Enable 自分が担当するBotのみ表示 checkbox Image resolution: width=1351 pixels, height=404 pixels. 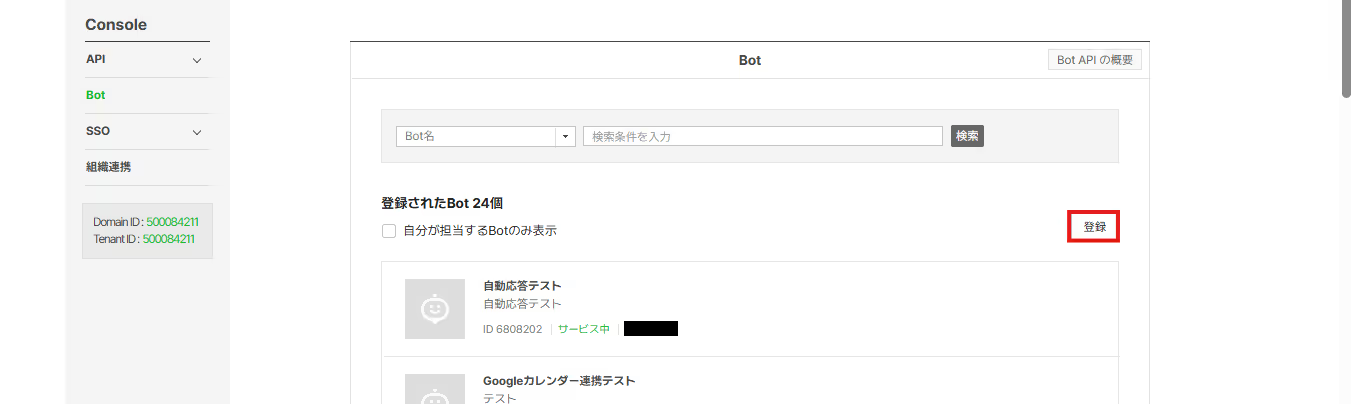click(x=389, y=230)
